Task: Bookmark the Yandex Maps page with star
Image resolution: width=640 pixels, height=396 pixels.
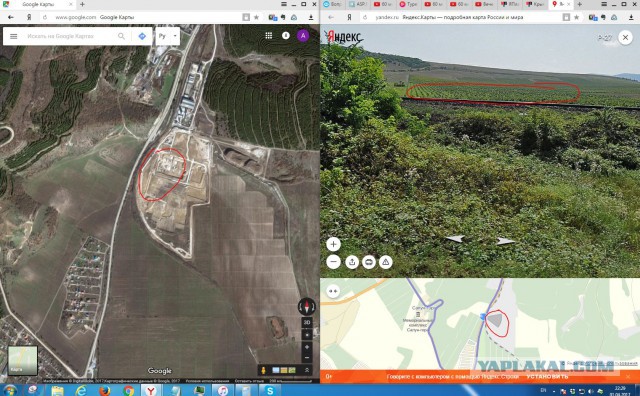Action: click(576, 17)
